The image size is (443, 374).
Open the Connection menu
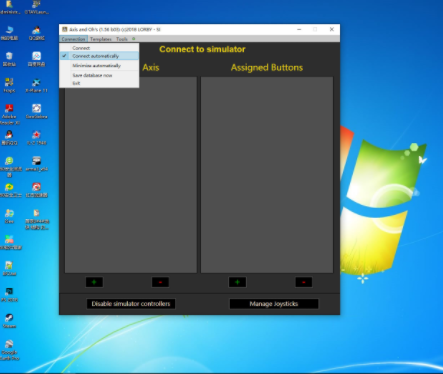tap(73, 39)
